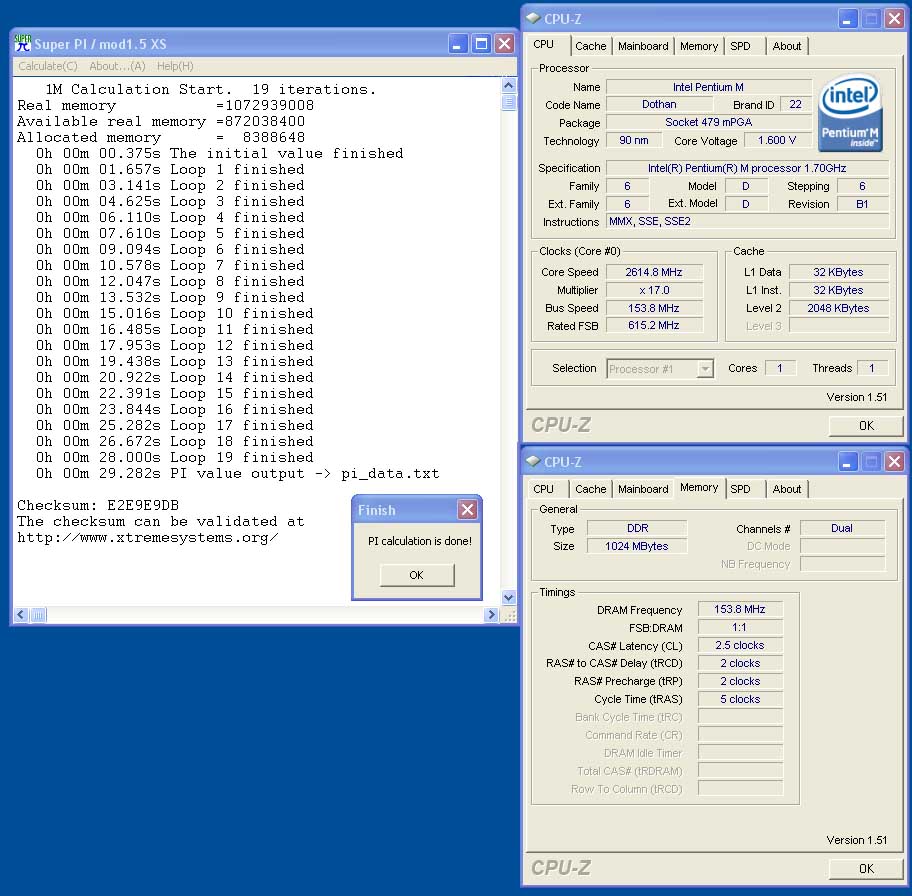The width and height of the screenshot is (912, 896).
Task: Open Mainboard tab in bottom CPU-Z window
Action: pos(643,489)
